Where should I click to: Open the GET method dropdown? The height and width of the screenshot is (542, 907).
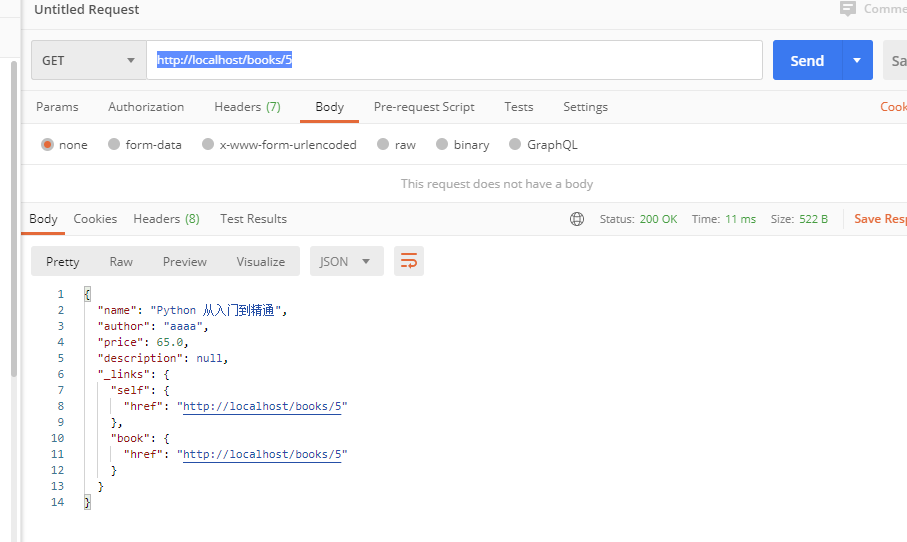(89, 60)
